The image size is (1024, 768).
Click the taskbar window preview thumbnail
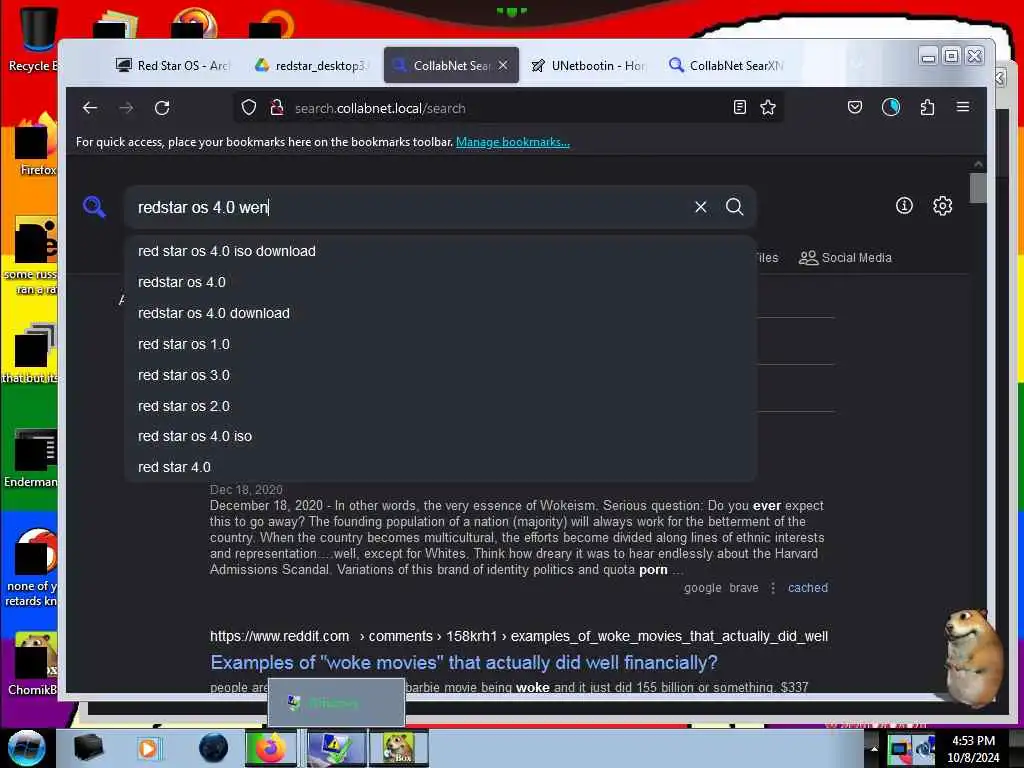pos(336,703)
